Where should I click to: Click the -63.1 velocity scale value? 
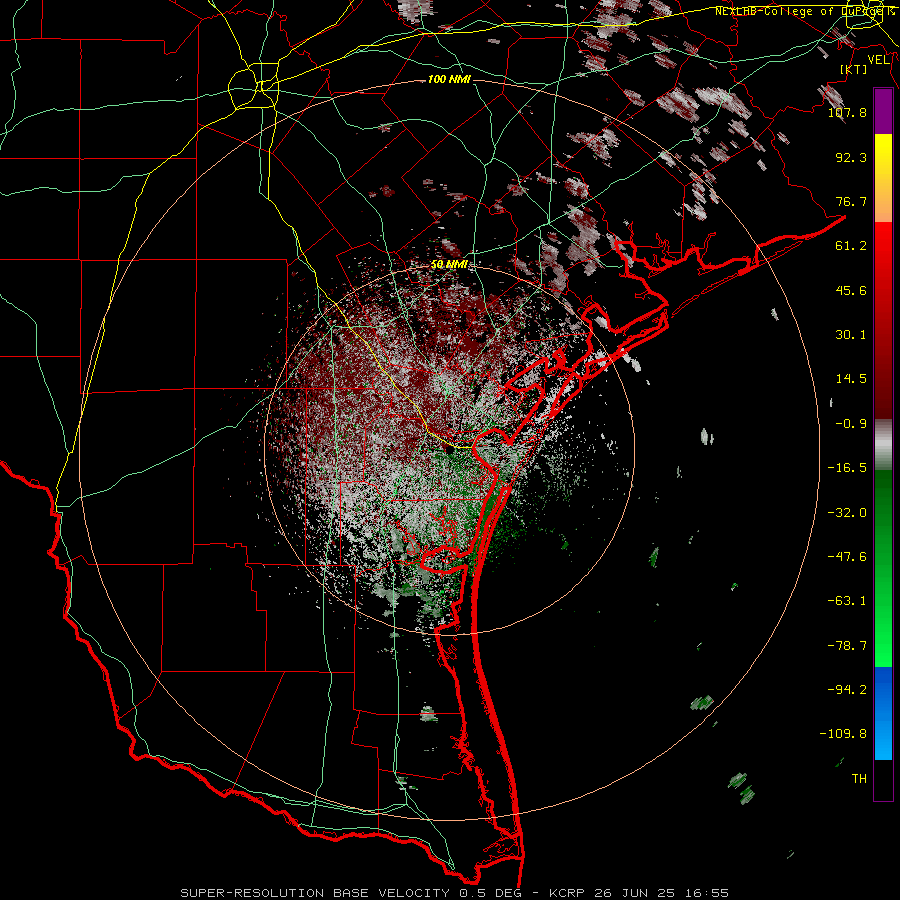click(x=847, y=601)
